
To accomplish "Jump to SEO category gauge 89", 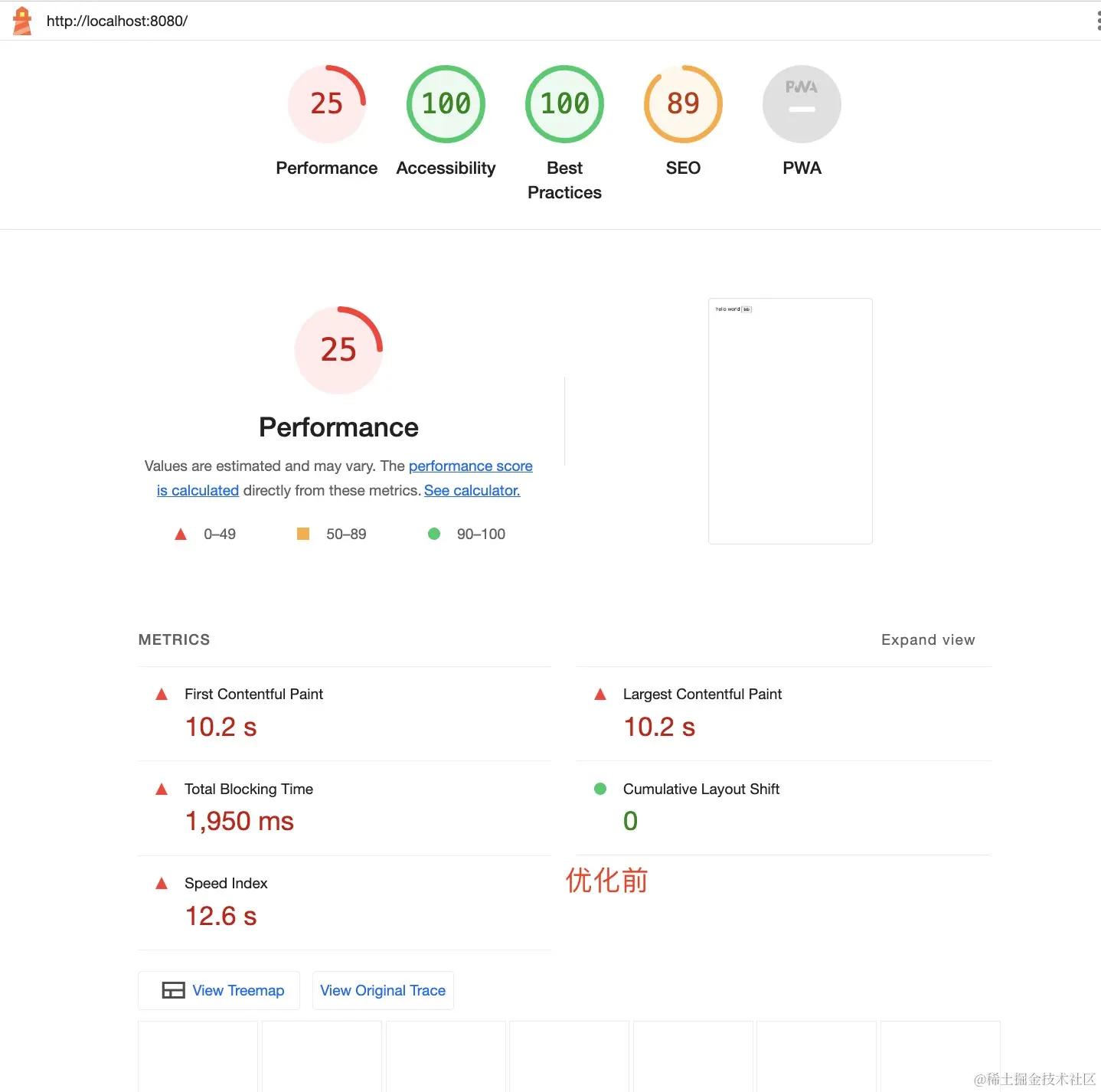I will (x=683, y=103).
